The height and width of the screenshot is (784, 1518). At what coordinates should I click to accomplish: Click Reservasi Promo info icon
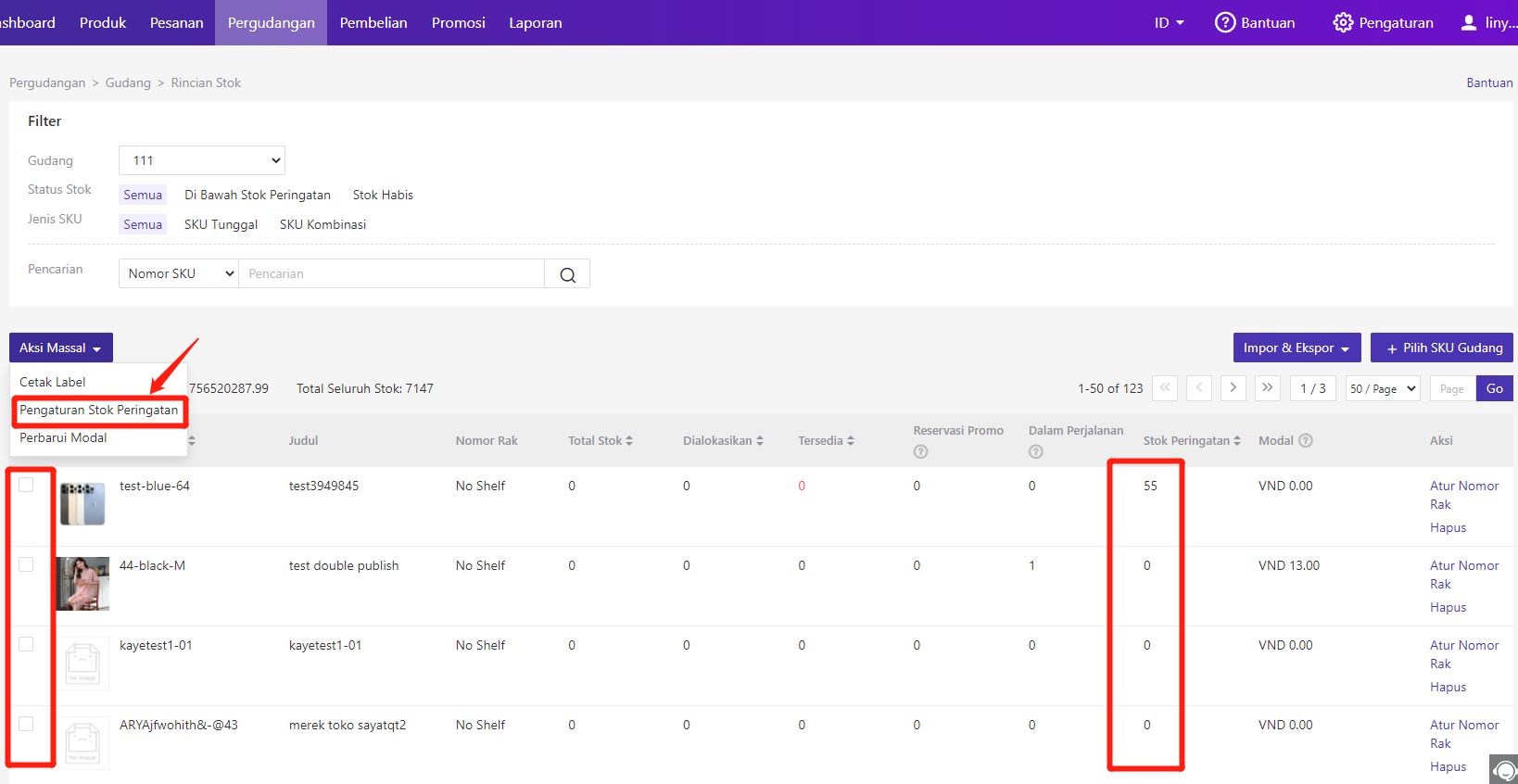click(x=920, y=452)
